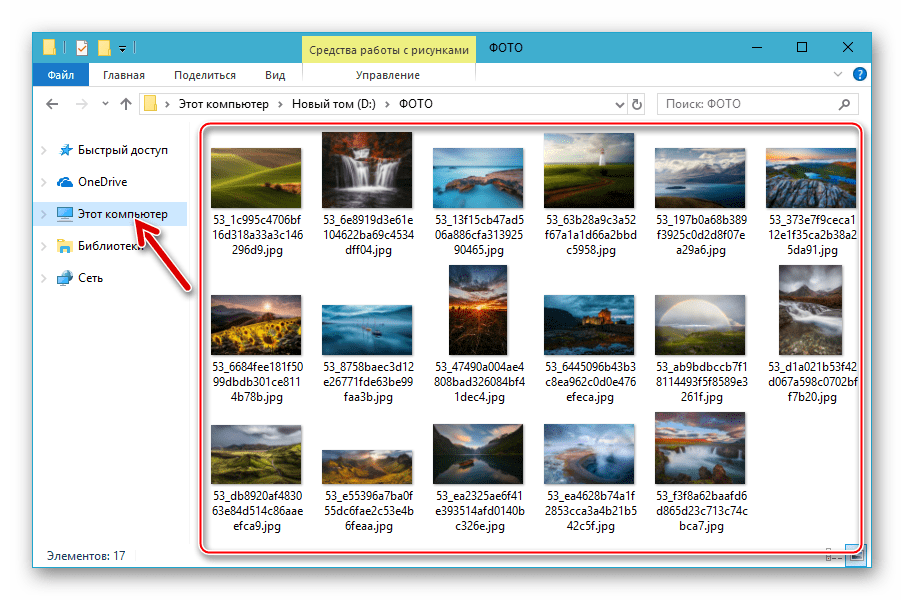Expand the Этот компьютер tree node
The width and height of the screenshot is (904, 600).
[44, 214]
